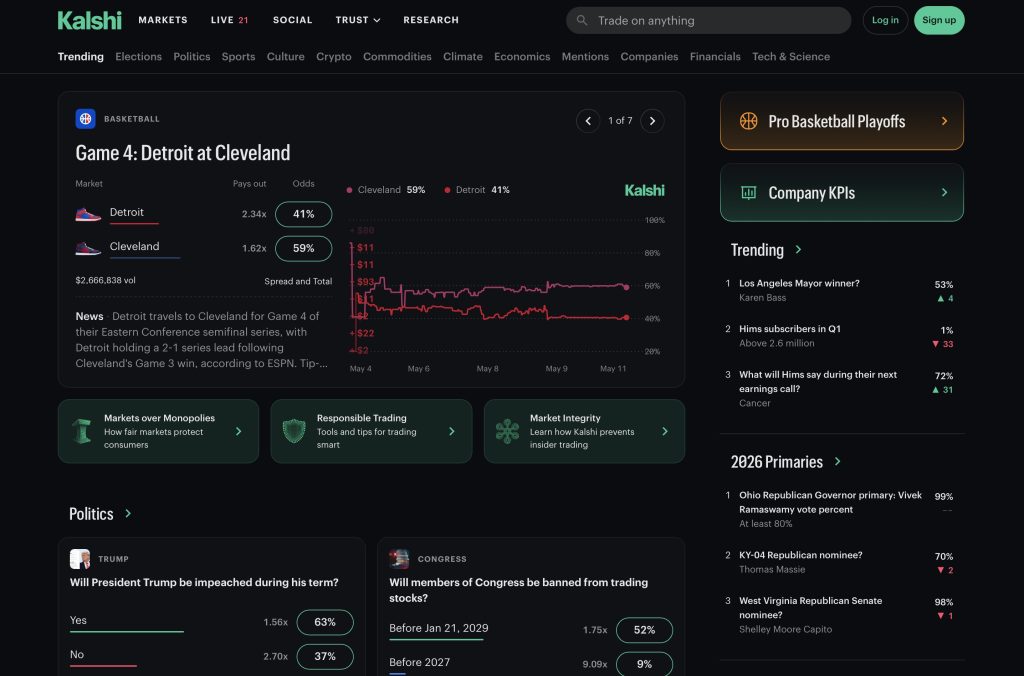Click Cleveland 59% odds button
The width and height of the screenshot is (1024, 676).
tap(304, 248)
